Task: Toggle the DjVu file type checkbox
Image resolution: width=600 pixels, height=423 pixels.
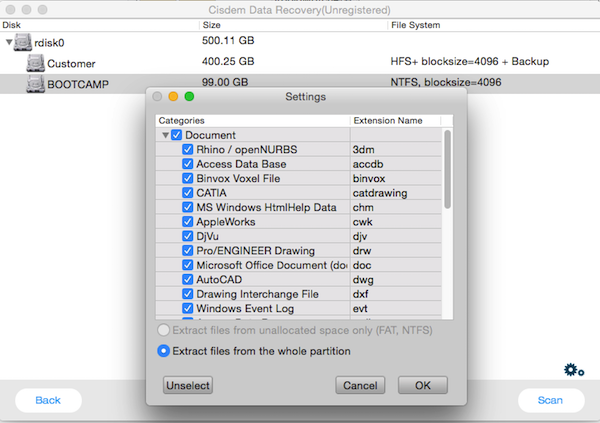Action: click(x=188, y=236)
